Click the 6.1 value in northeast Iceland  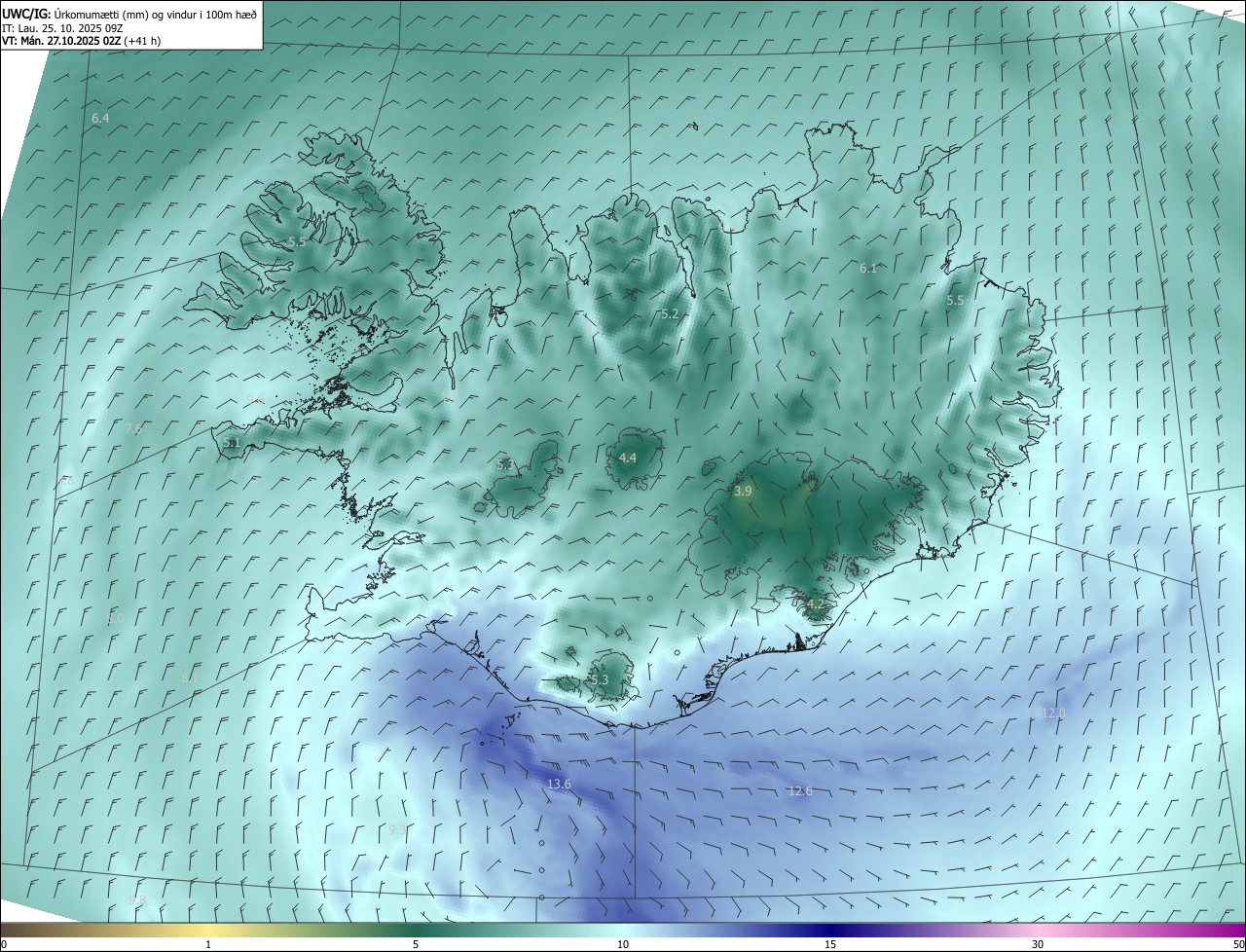coord(868,268)
